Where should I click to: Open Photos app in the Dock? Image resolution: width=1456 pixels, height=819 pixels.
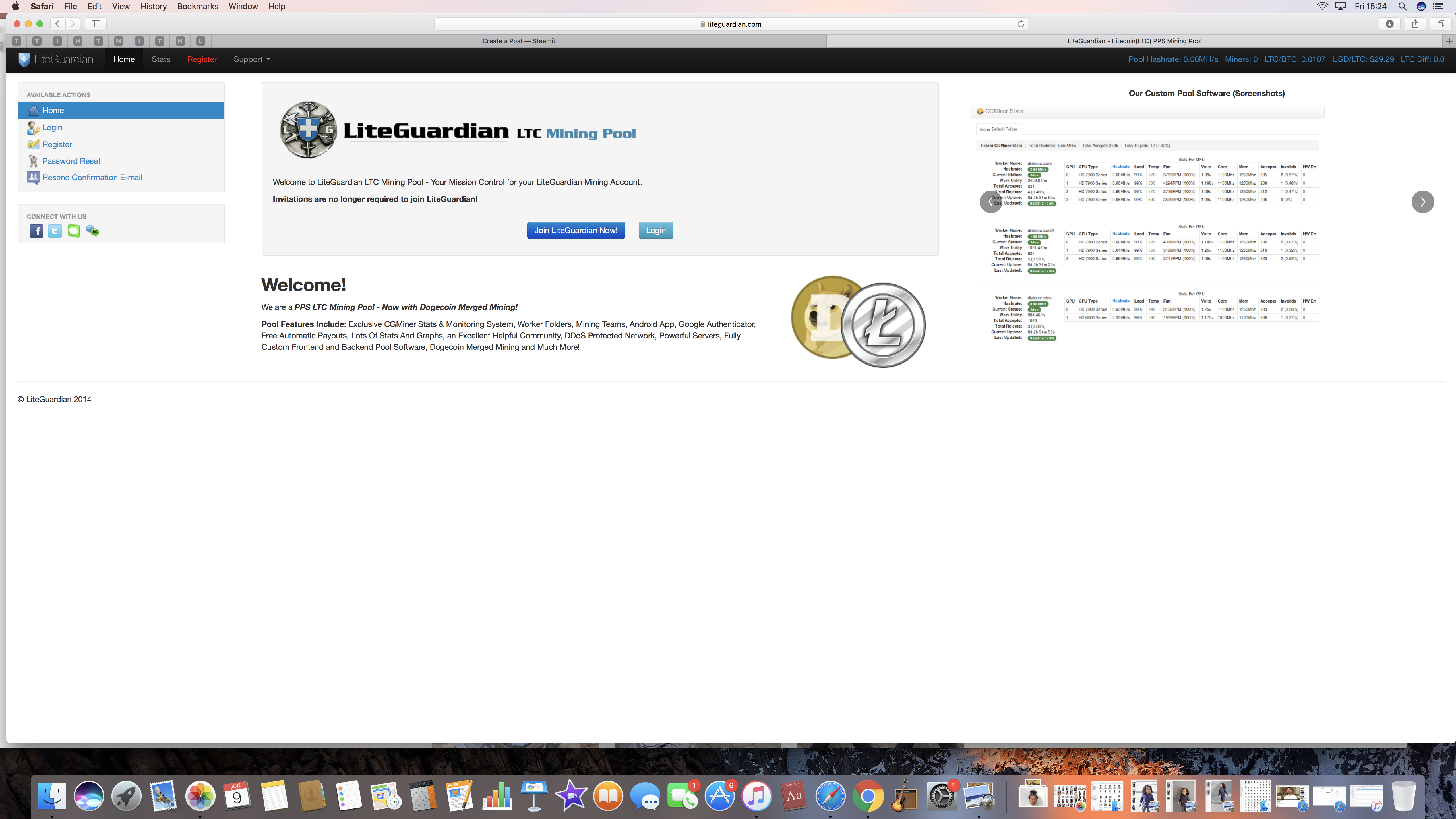tap(200, 796)
